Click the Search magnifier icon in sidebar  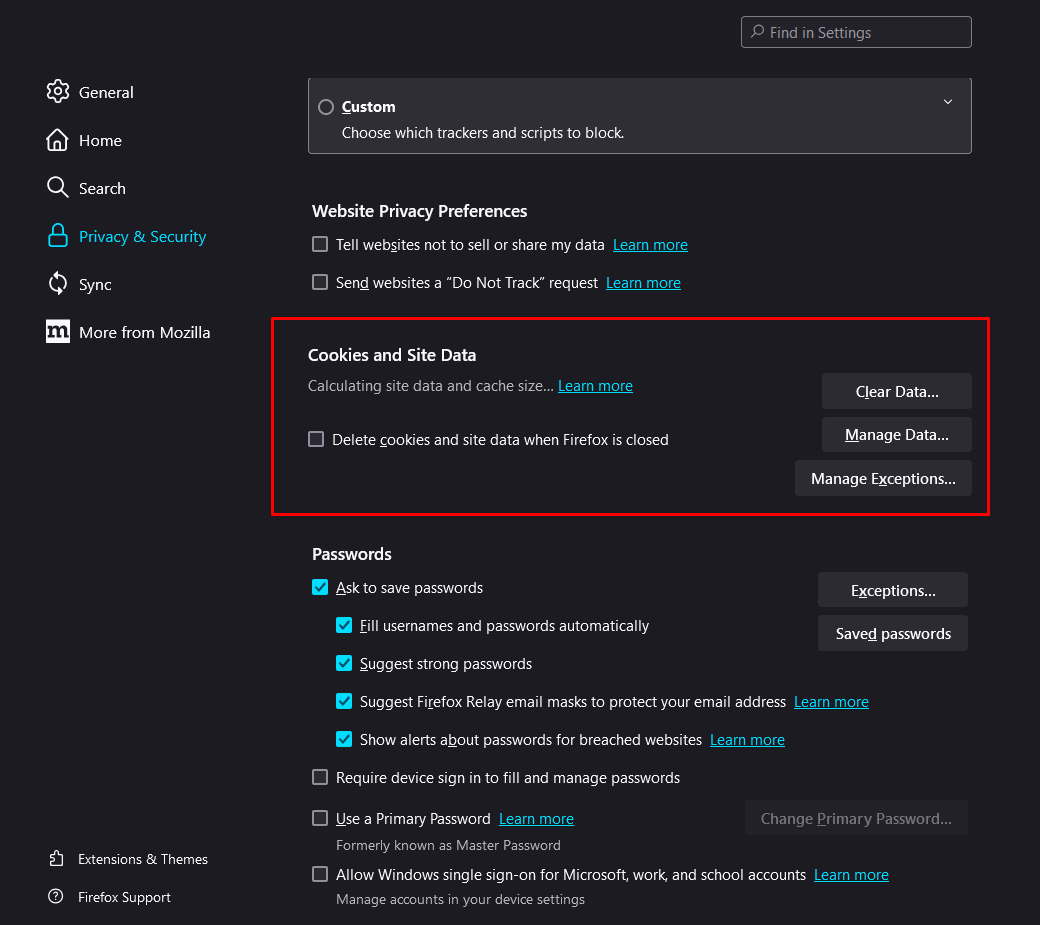click(58, 188)
